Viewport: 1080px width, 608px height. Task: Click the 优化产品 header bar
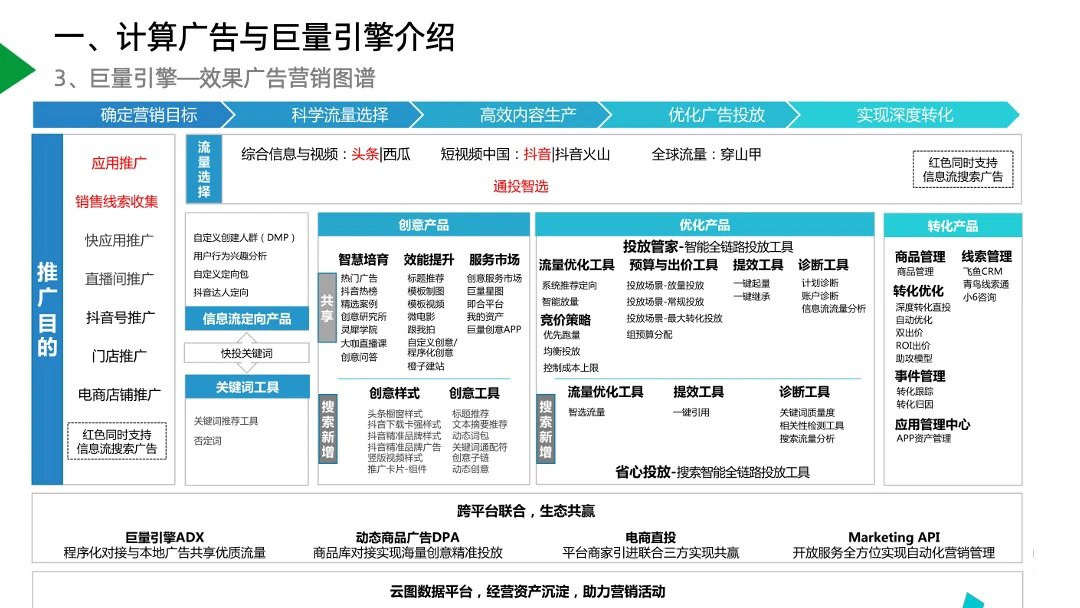click(704, 225)
